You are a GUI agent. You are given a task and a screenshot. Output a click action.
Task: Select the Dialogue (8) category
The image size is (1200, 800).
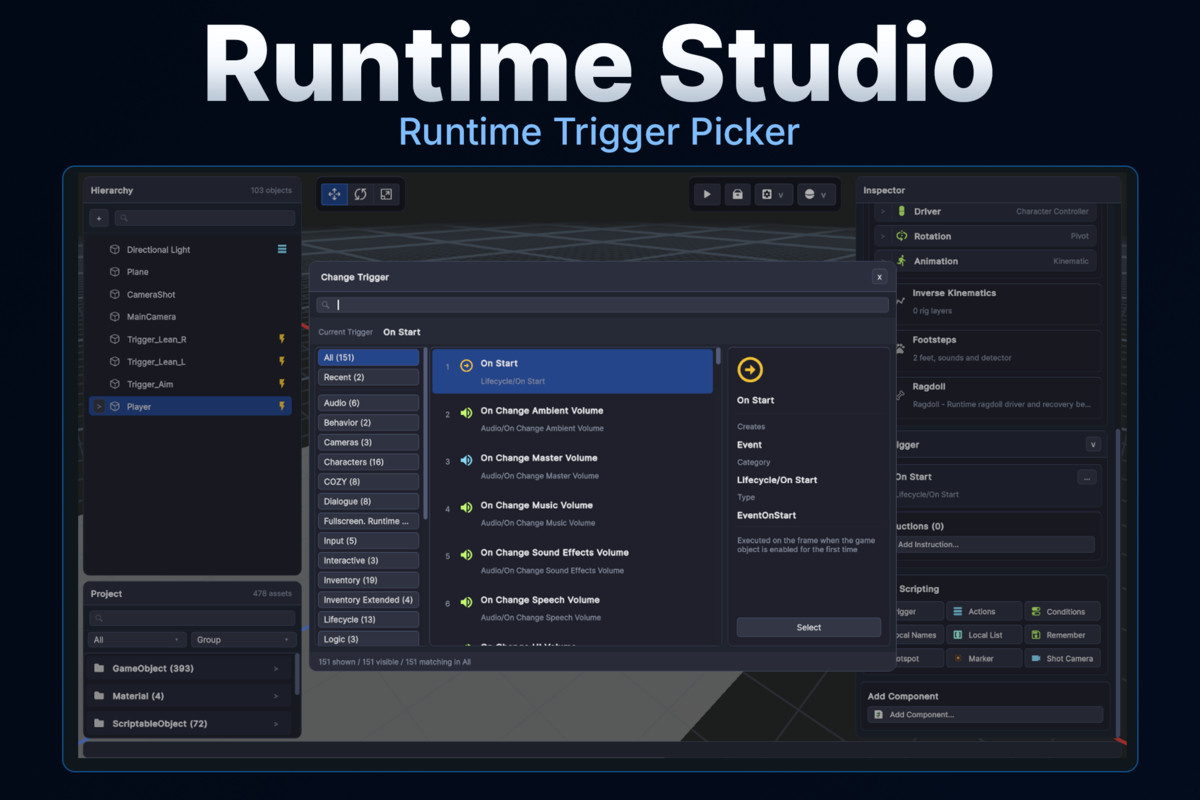click(368, 501)
